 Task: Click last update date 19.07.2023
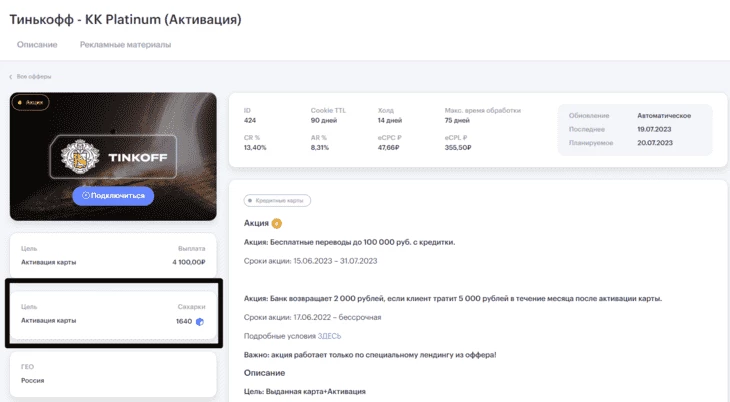[654, 129]
